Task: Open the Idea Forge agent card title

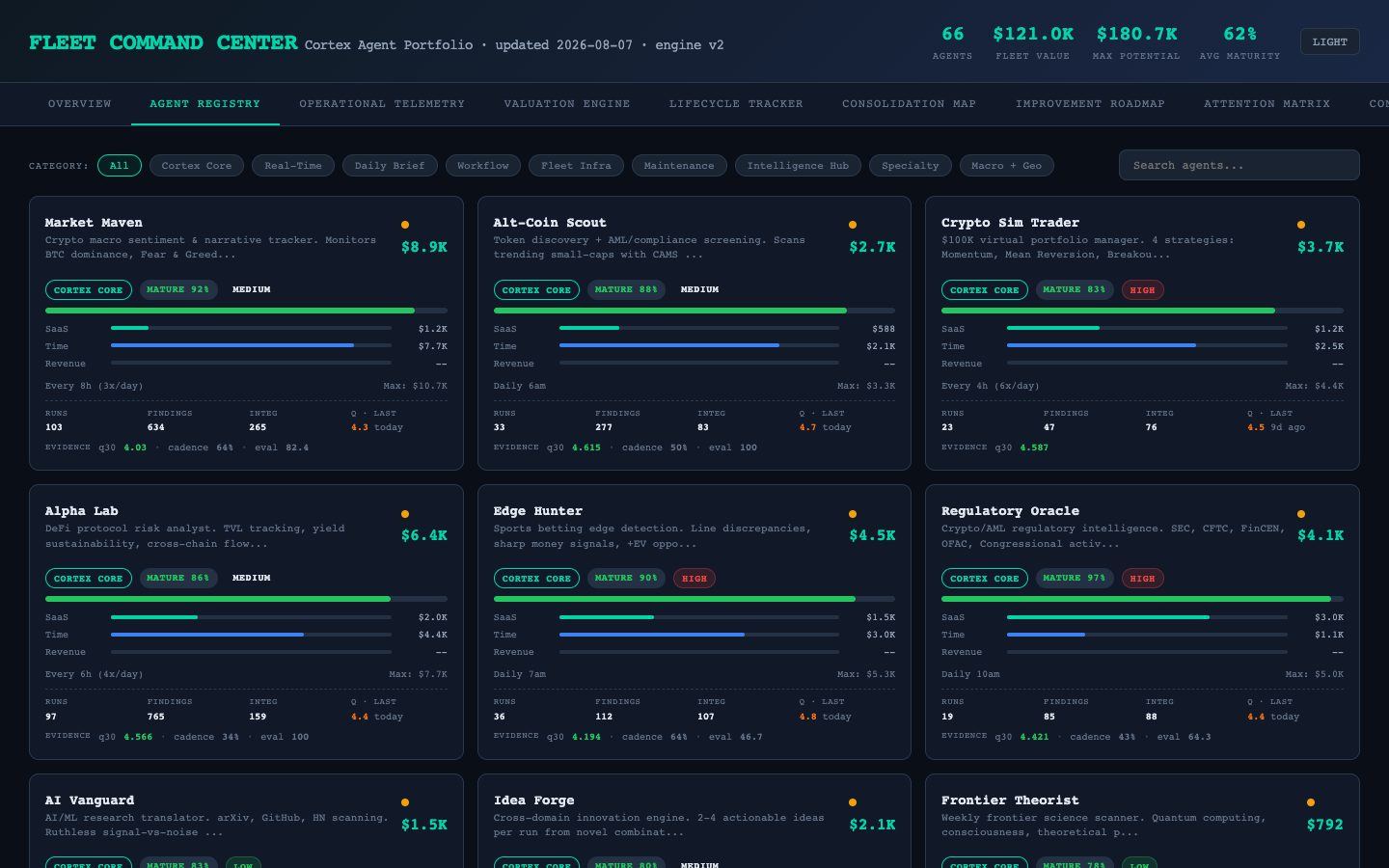Action: pyautogui.click(x=534, y=800)
